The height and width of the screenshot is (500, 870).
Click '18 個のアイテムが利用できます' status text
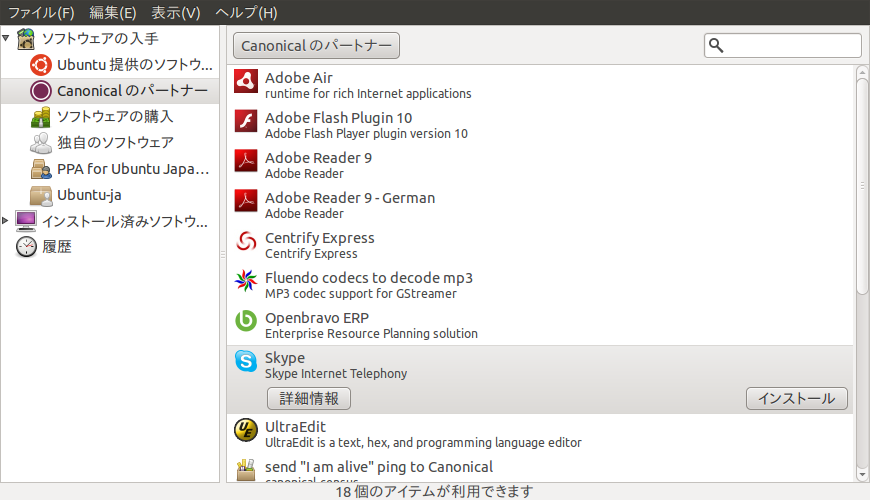tap(434, 492)
